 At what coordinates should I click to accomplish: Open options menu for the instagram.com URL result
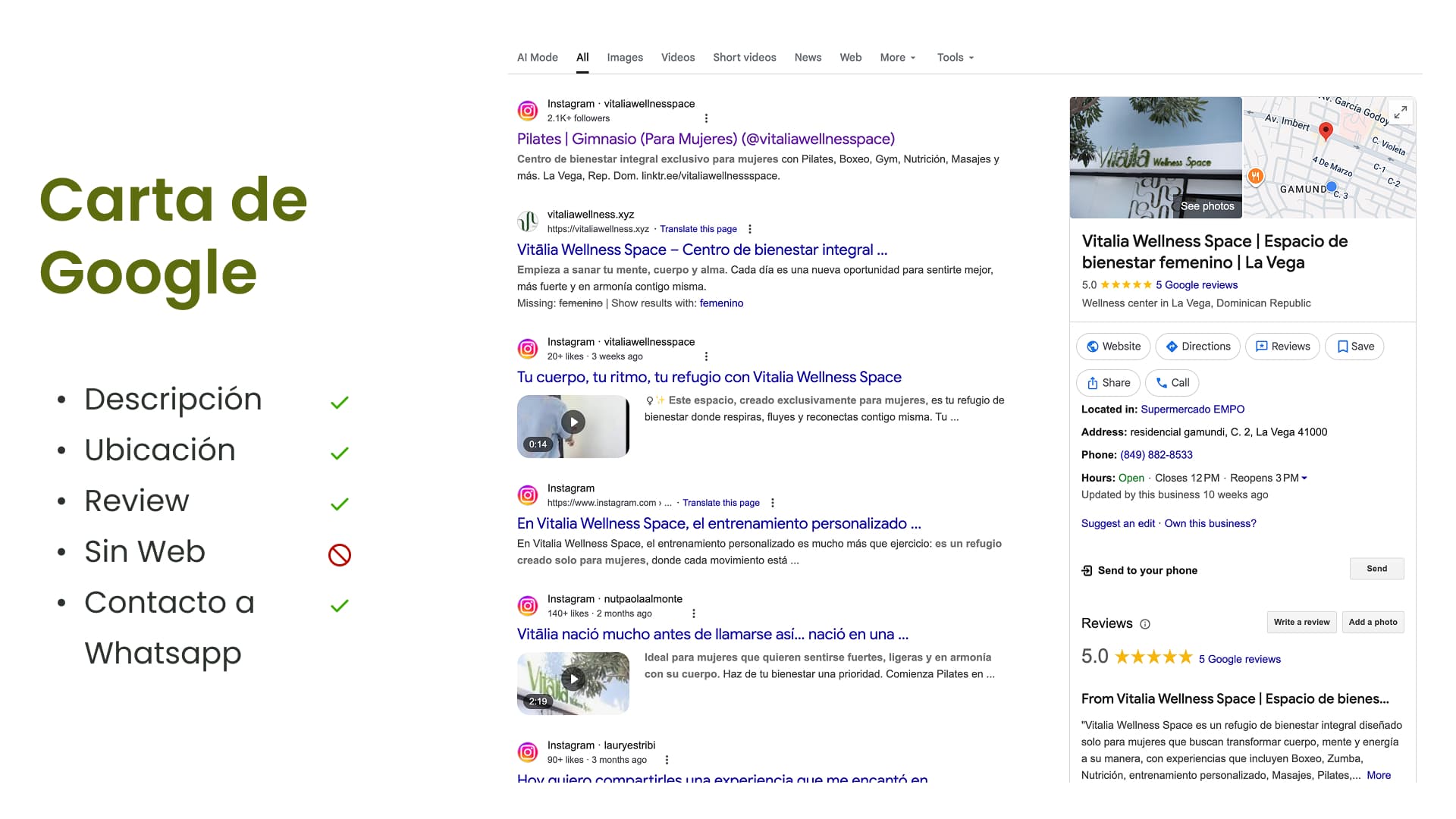tap(773, 503)
